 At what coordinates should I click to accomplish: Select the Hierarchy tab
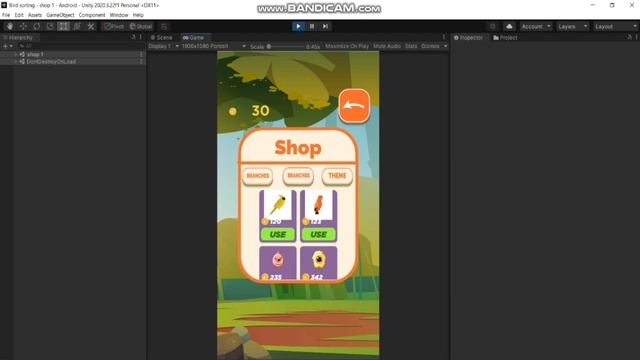point(18,38)
